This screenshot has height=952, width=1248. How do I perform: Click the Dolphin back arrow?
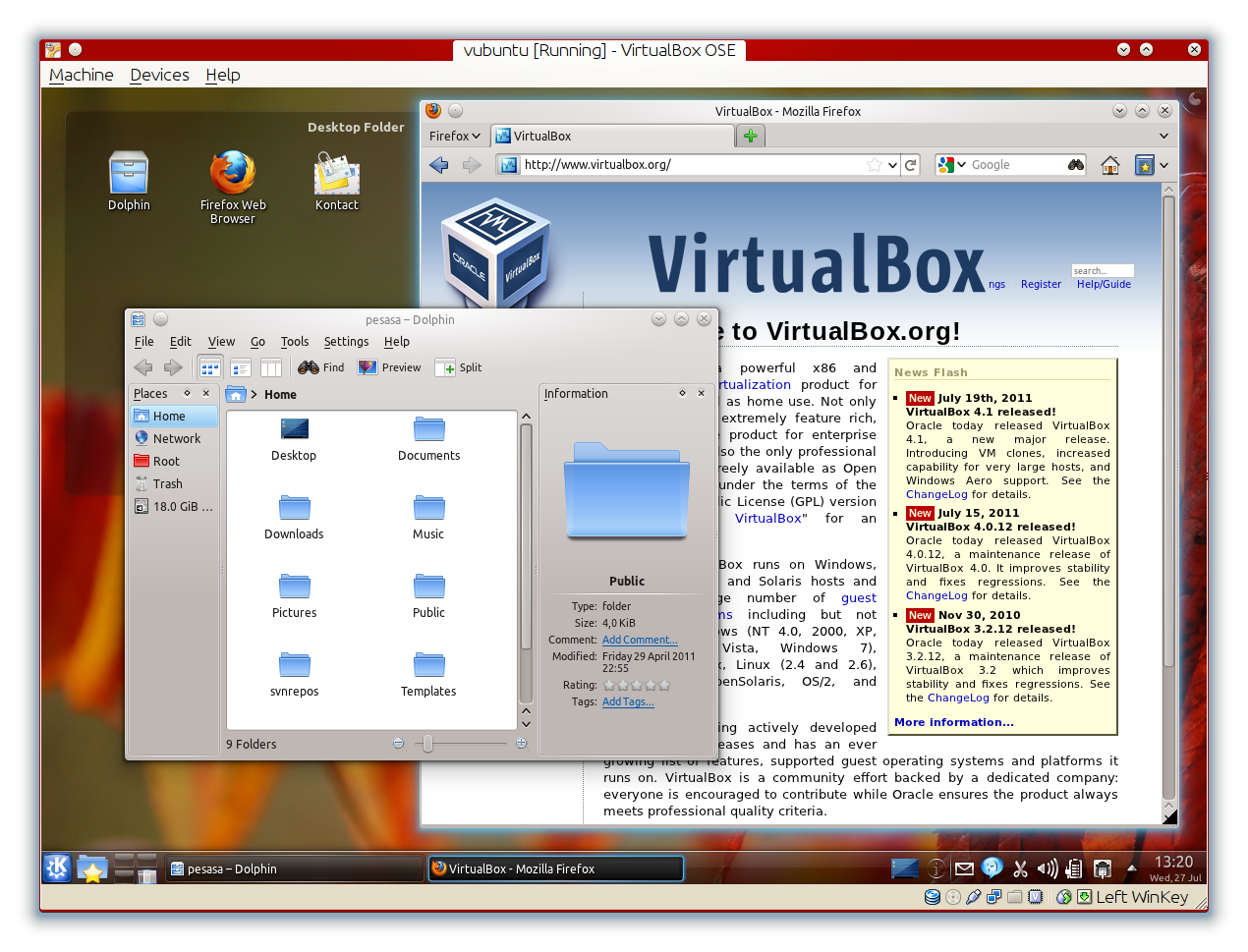coord(143,367)
